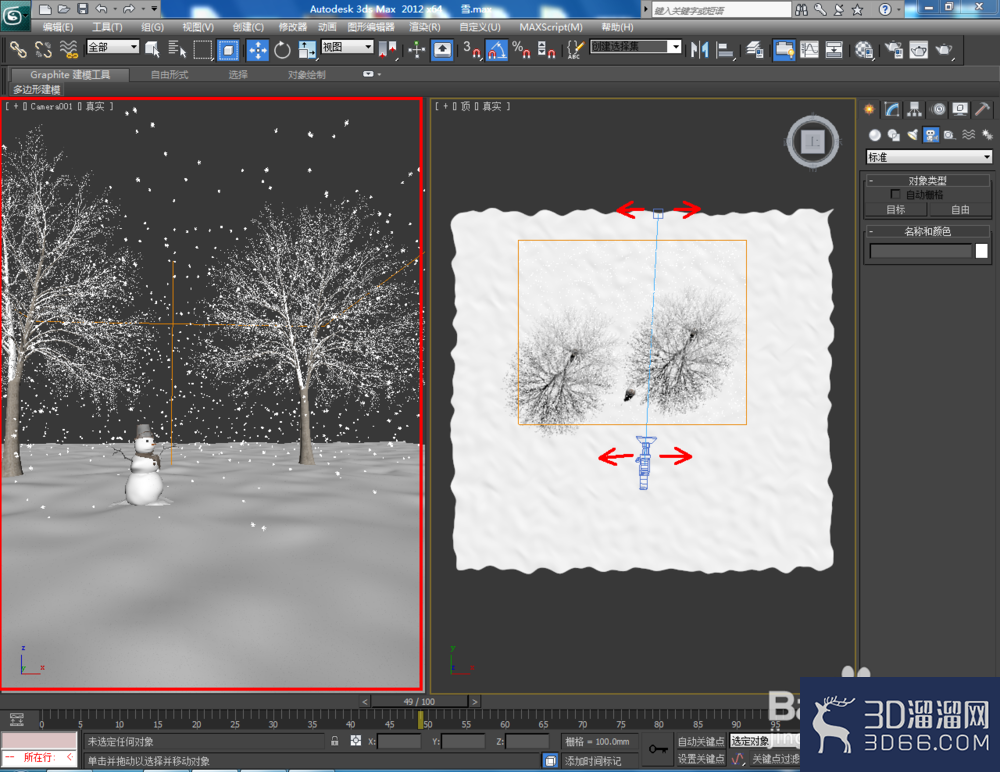Open the reference coordinate system dropdown 视图

[x=347, y=47]
